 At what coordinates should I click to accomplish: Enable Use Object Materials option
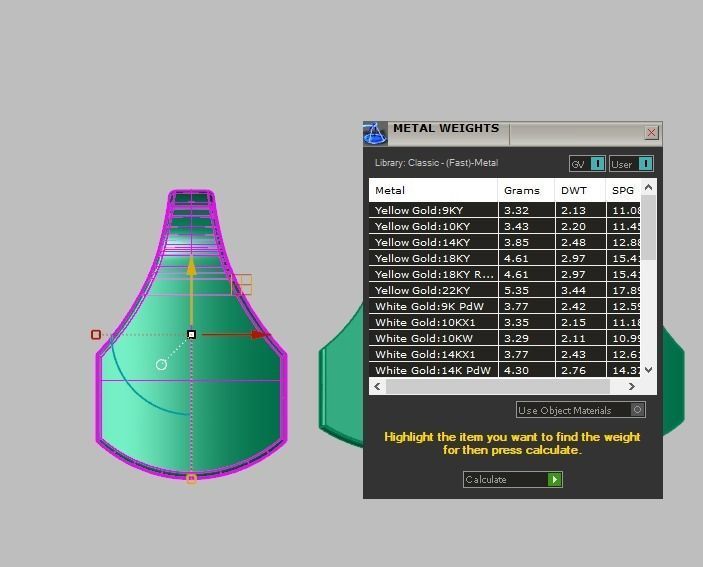point(638,410)
